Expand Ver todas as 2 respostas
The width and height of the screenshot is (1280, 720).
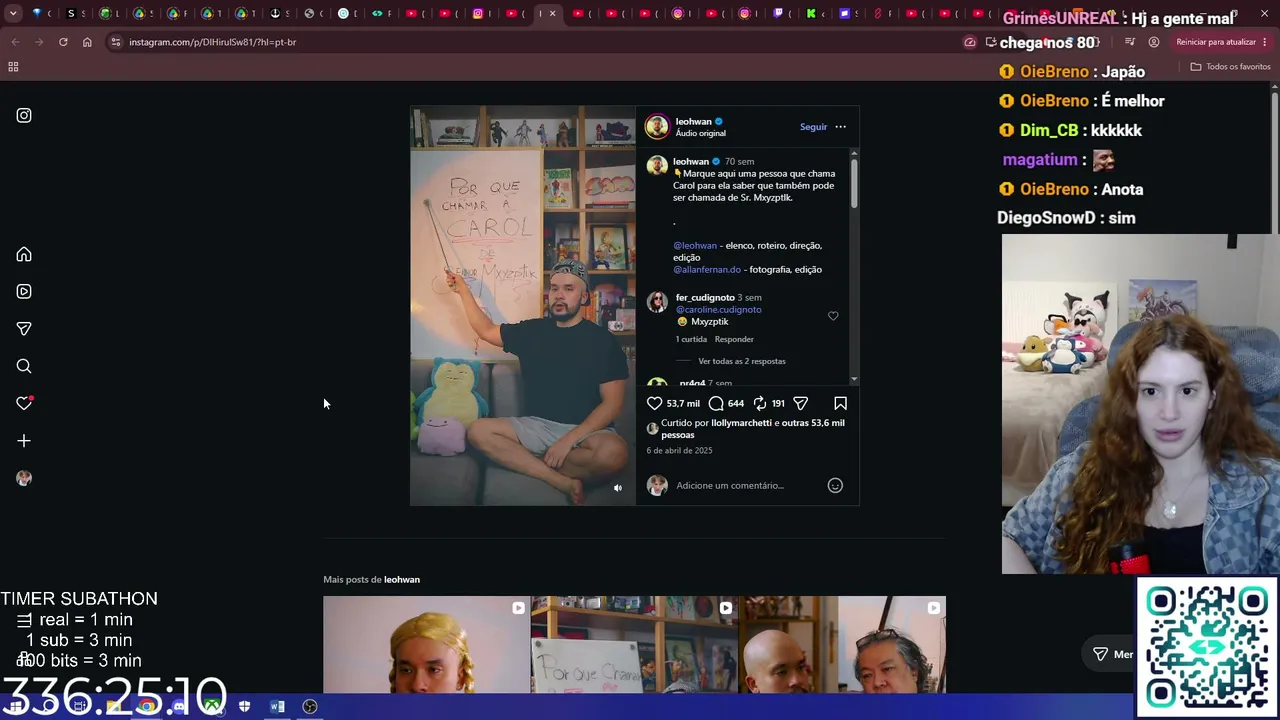742,362
